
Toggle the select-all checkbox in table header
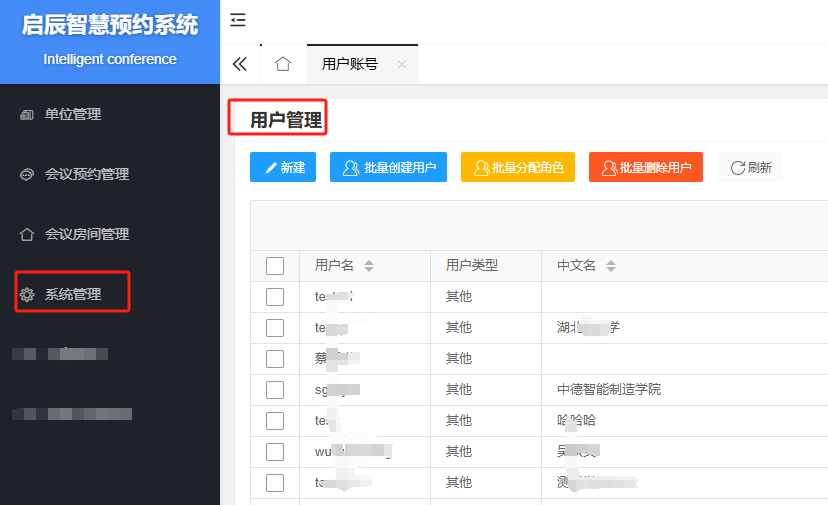pyautogui.click(x=275, y=266)
